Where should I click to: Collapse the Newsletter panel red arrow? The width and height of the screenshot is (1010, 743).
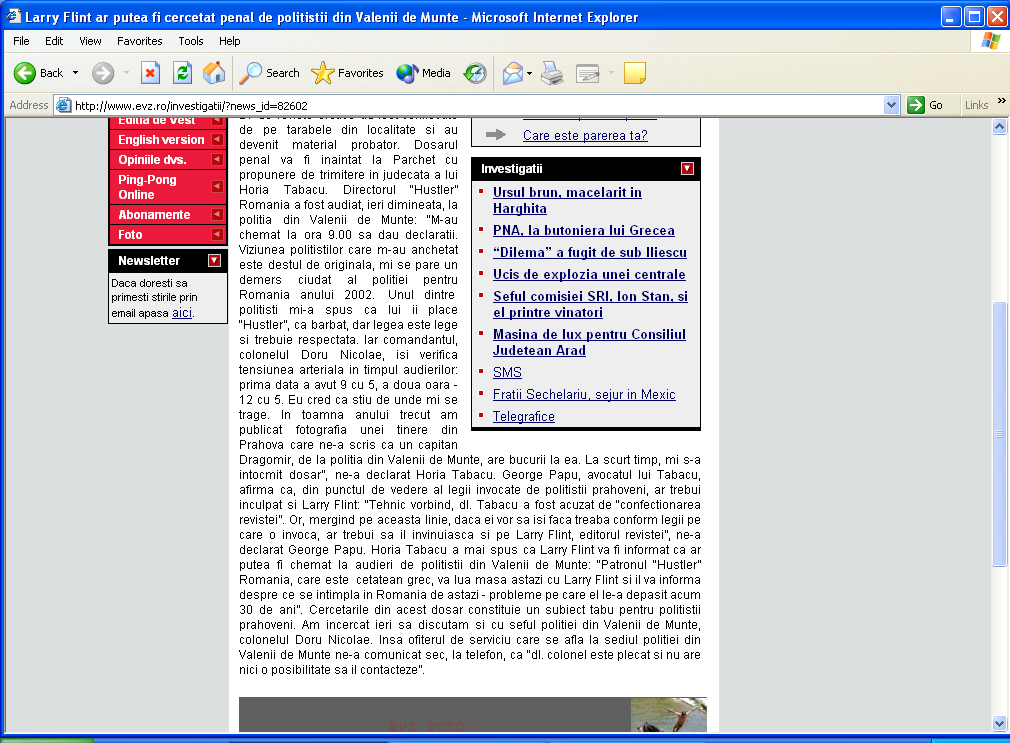214,260
